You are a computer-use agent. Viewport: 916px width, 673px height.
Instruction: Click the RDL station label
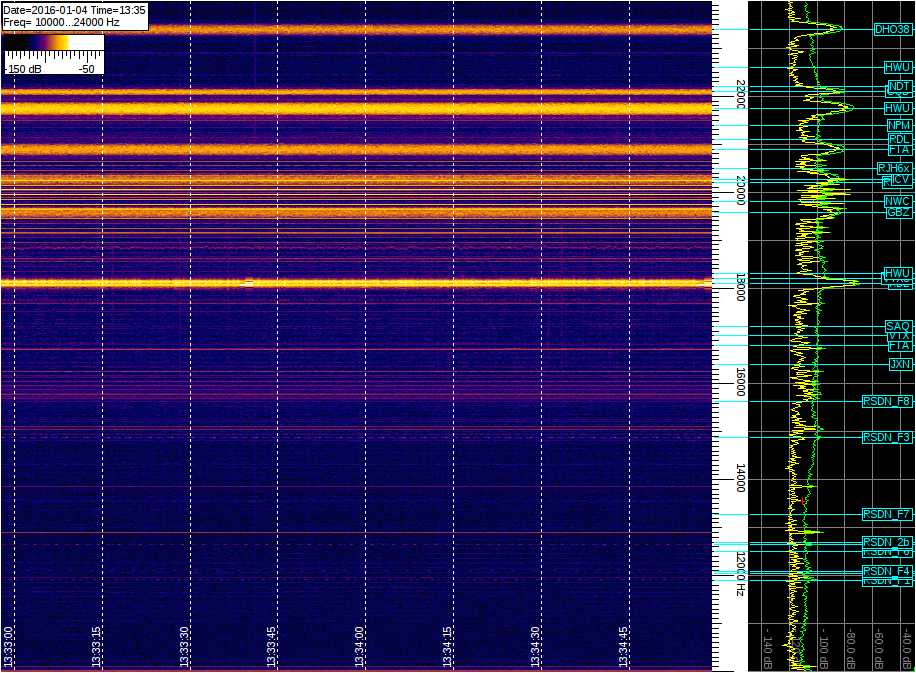tap(900, 139)
